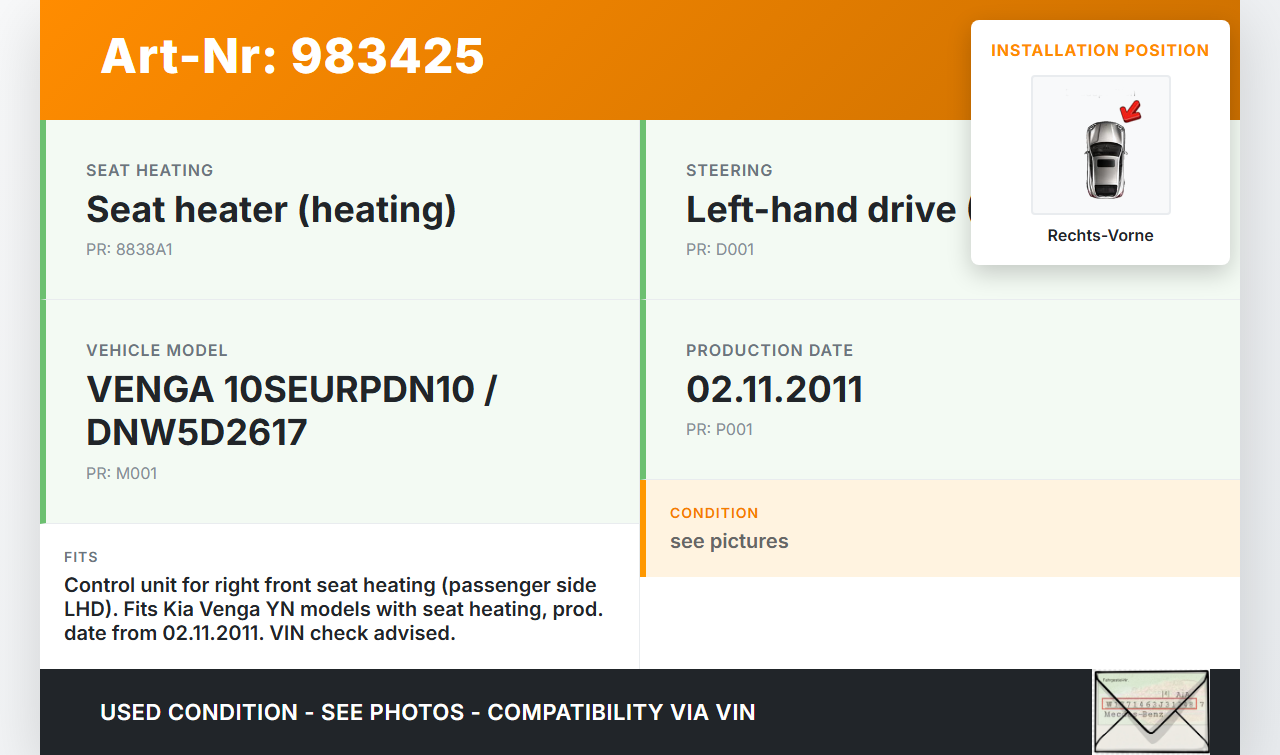The image size is (1280, 755).
Task: Open the car installation position diagram
Action: point(1100,146)
